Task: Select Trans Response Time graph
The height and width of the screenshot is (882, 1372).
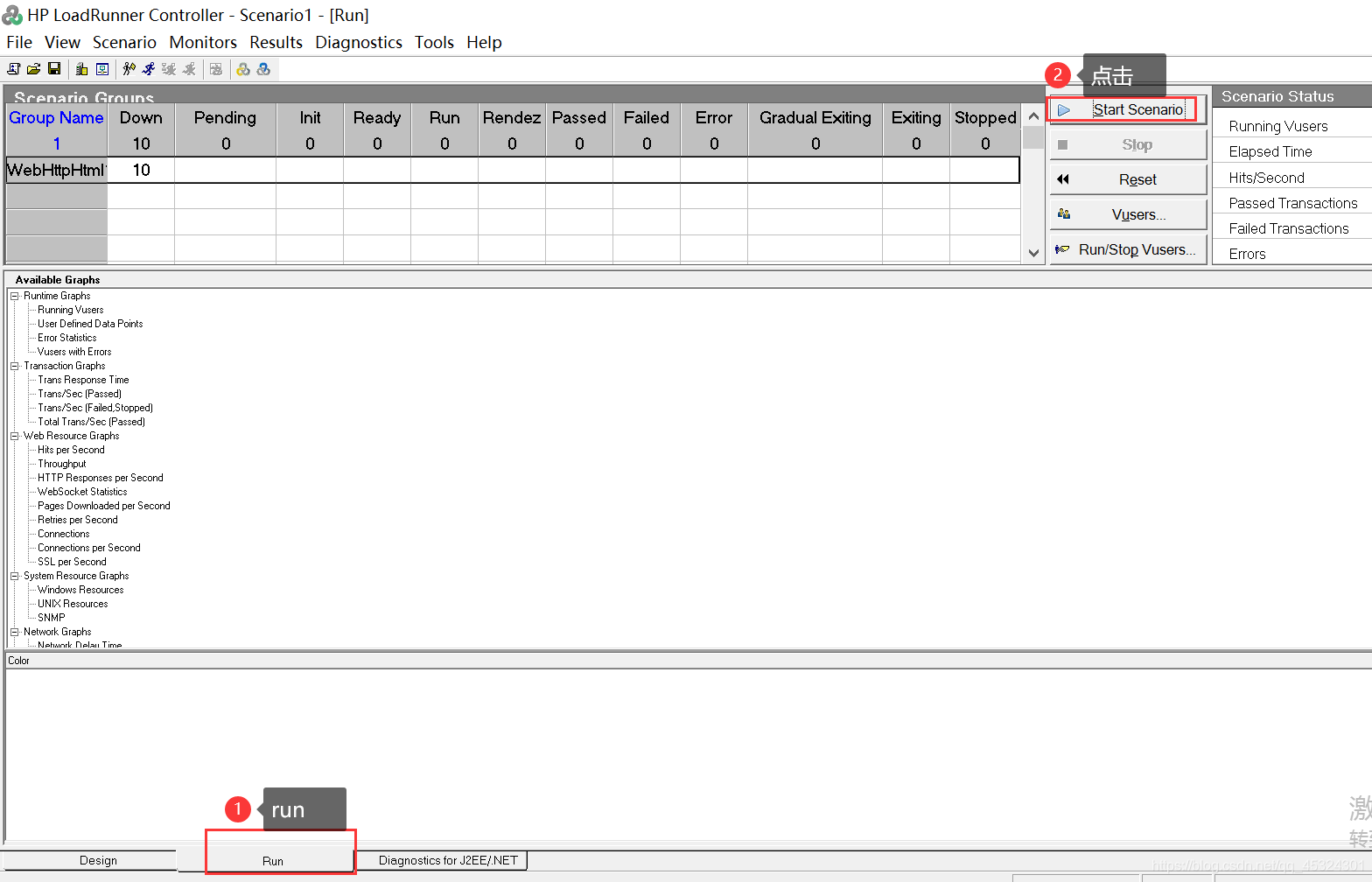Action: tap(83, 380)
